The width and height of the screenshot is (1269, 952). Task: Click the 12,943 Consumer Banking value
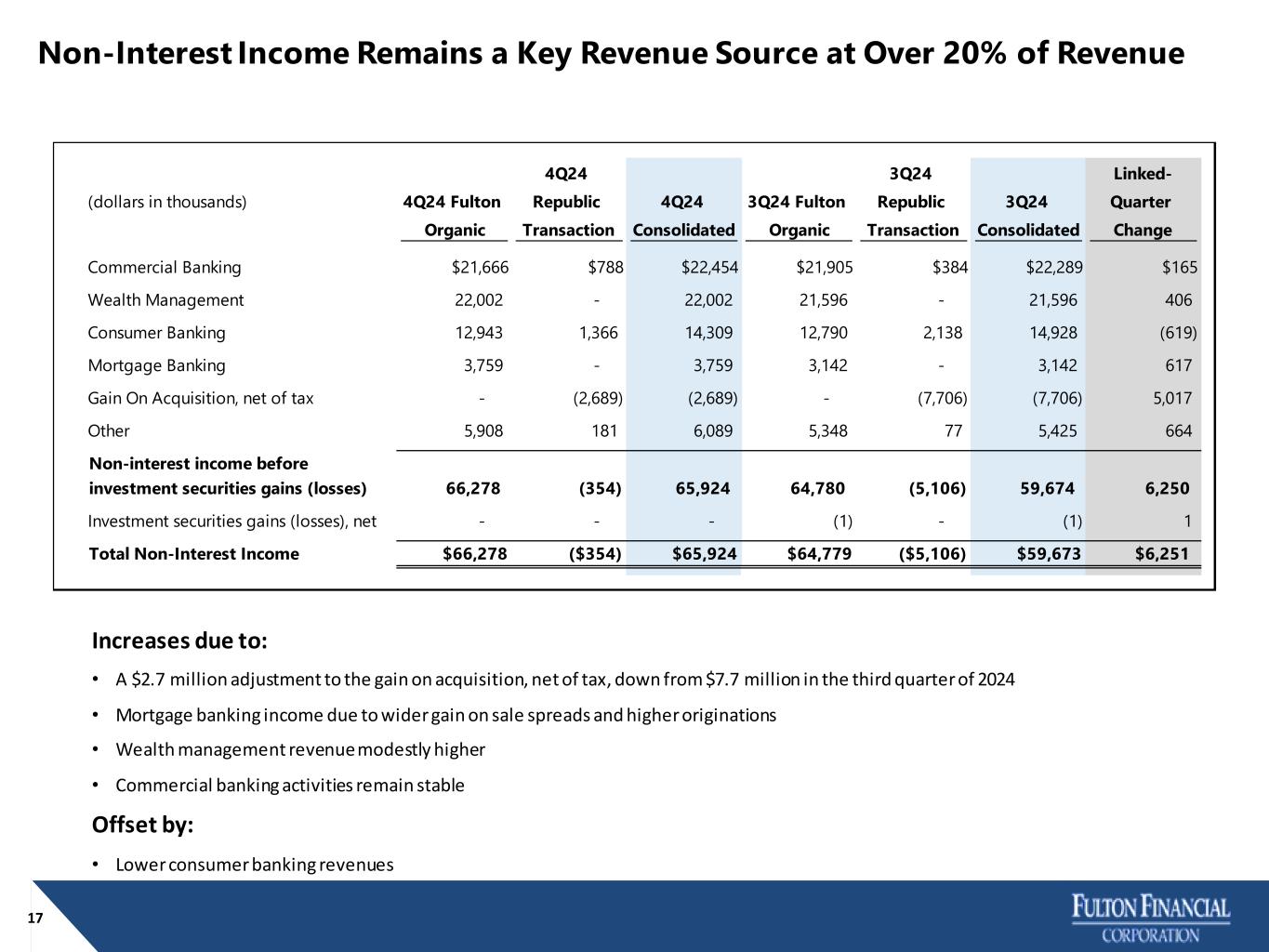click(479, 333)
